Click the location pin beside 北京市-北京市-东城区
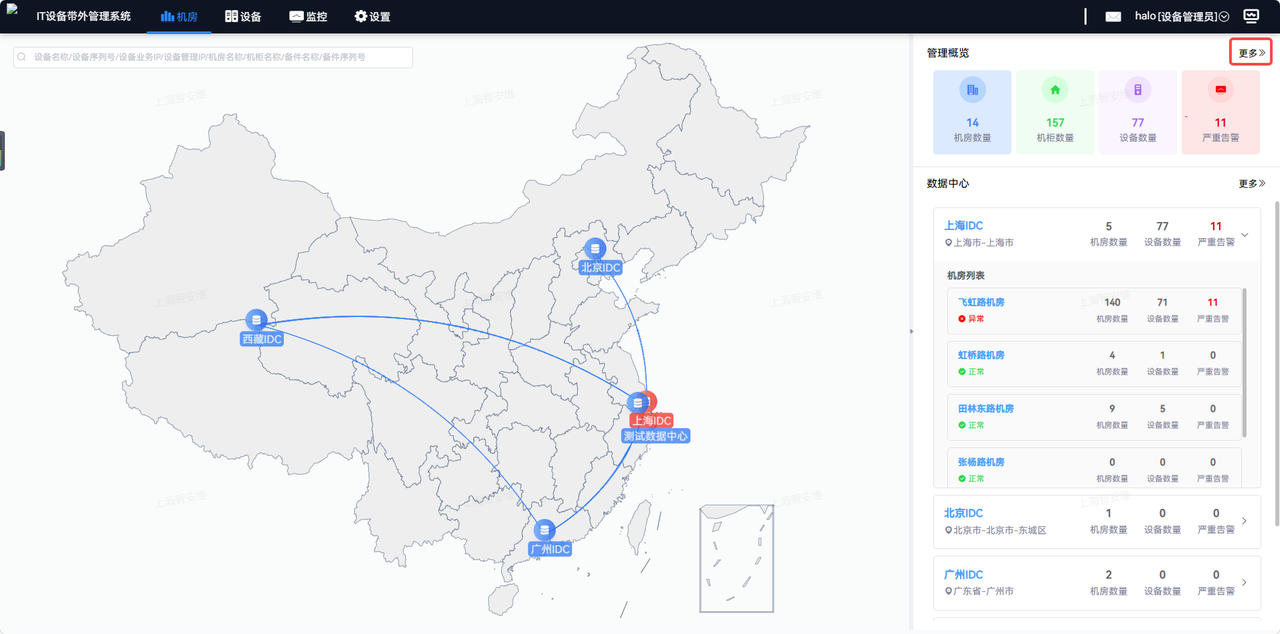This screenshot has height=634, width=1280. click(948, 530)
